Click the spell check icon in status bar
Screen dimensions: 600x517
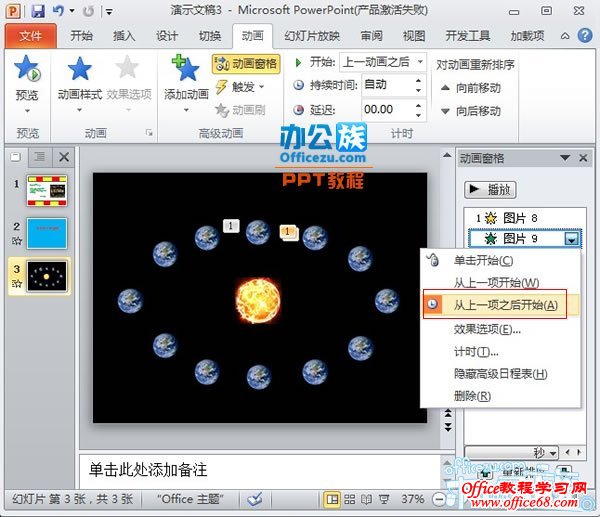[x=255, y=499]
